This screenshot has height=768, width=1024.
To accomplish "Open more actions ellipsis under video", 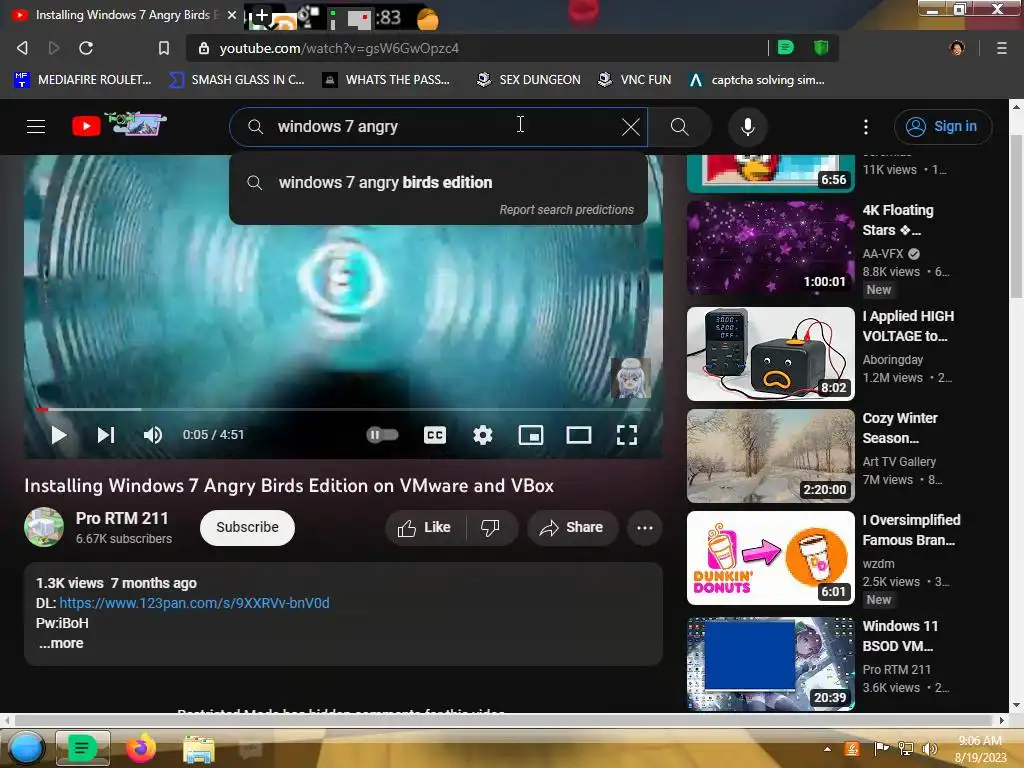I will point(645,528).
